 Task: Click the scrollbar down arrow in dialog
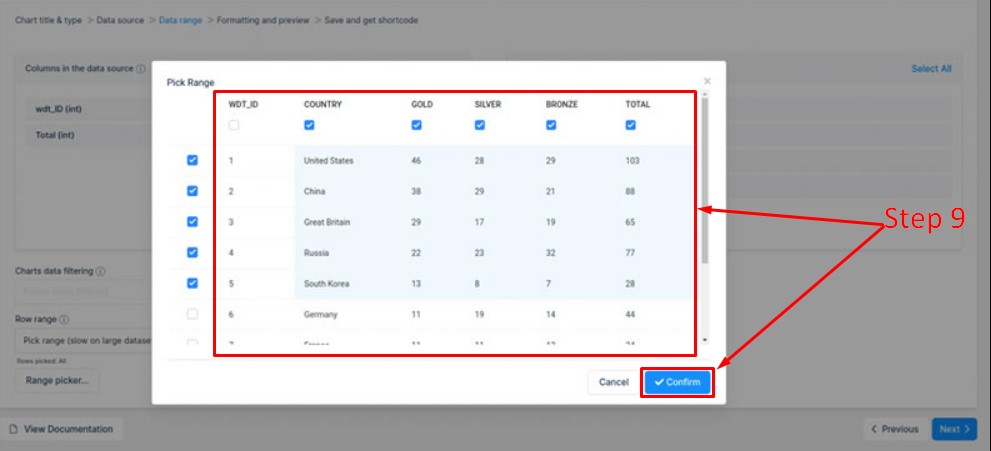coord(705,340)
